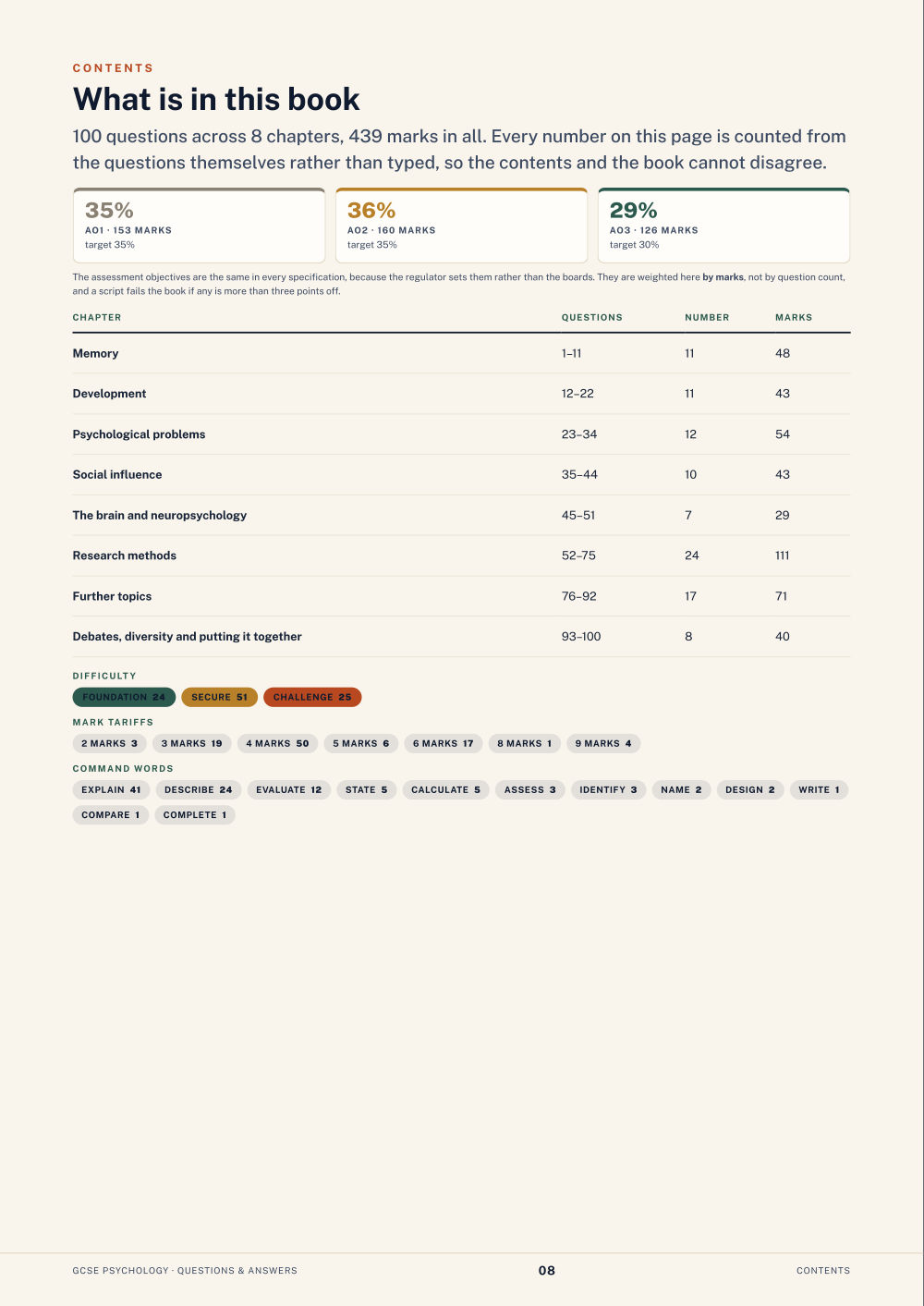Click the Foundation 24 difficulty pill

point(124,697)
